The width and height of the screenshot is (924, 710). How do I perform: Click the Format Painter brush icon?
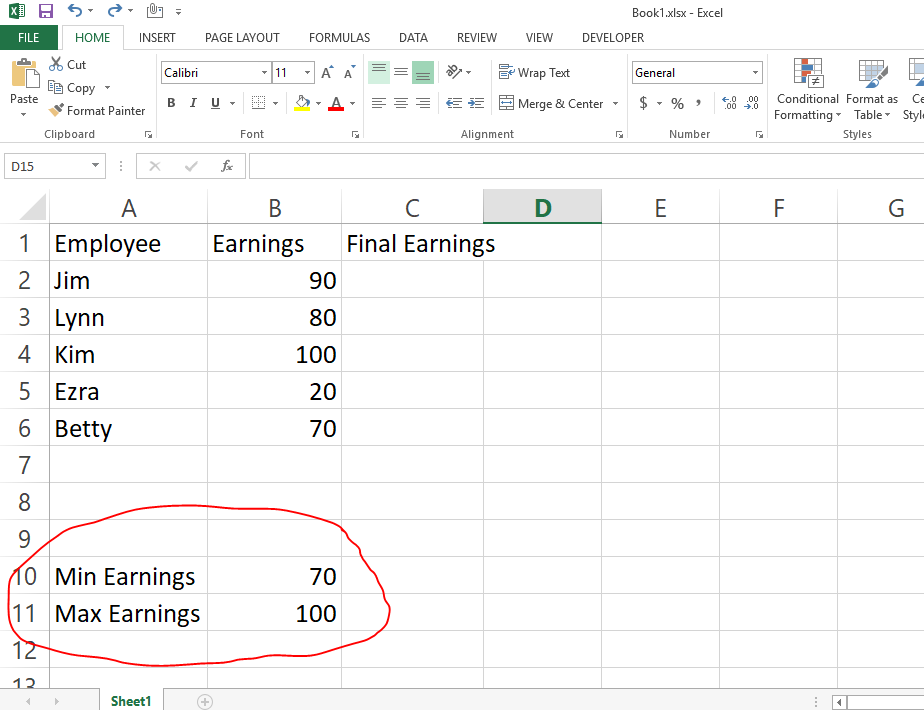pos(56,111)
